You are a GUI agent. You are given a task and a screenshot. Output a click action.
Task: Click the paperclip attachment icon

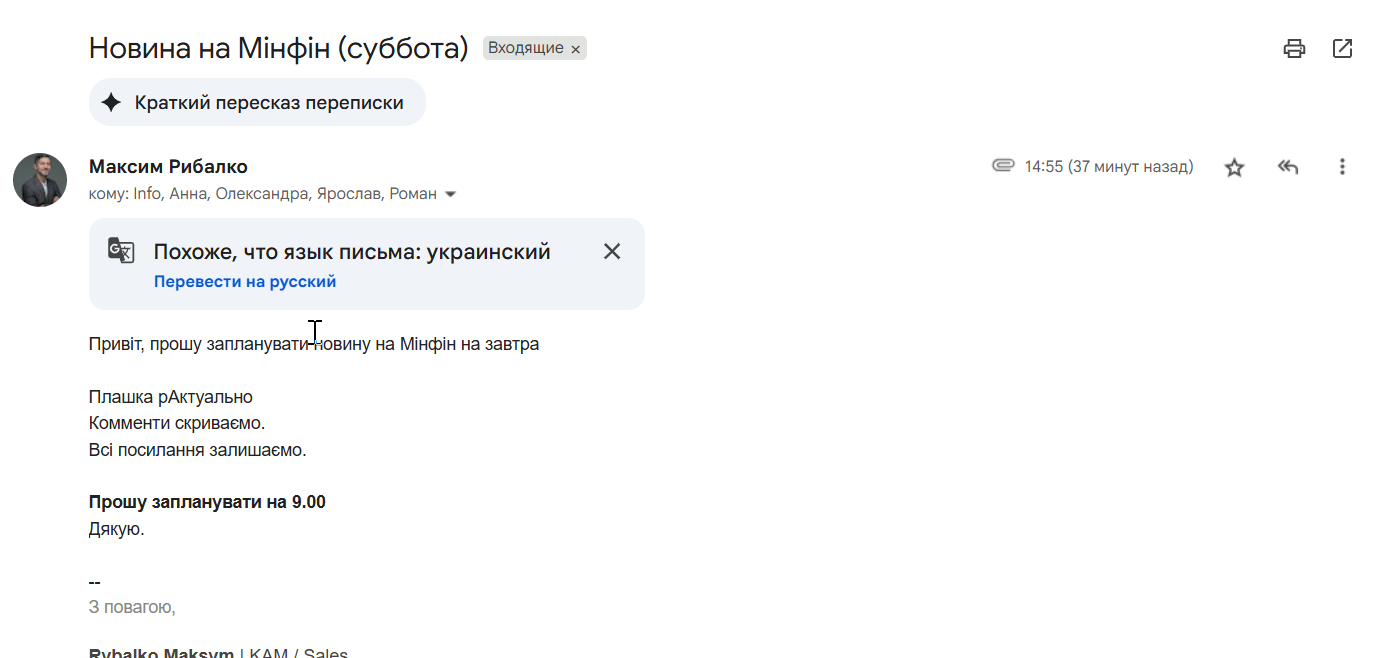[x=1003, y=166]
